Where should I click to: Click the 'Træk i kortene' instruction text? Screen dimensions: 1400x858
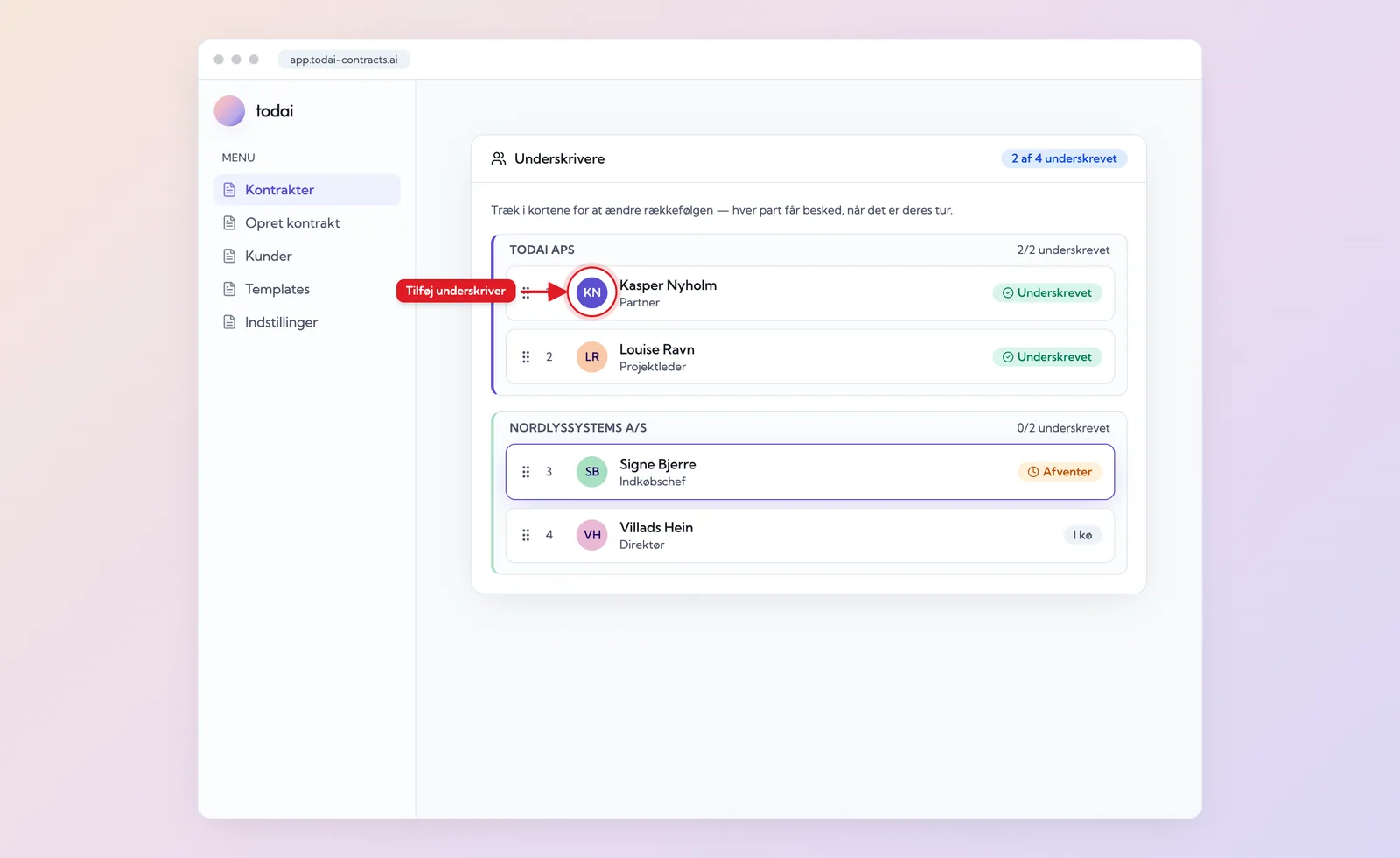coord(722,210)
